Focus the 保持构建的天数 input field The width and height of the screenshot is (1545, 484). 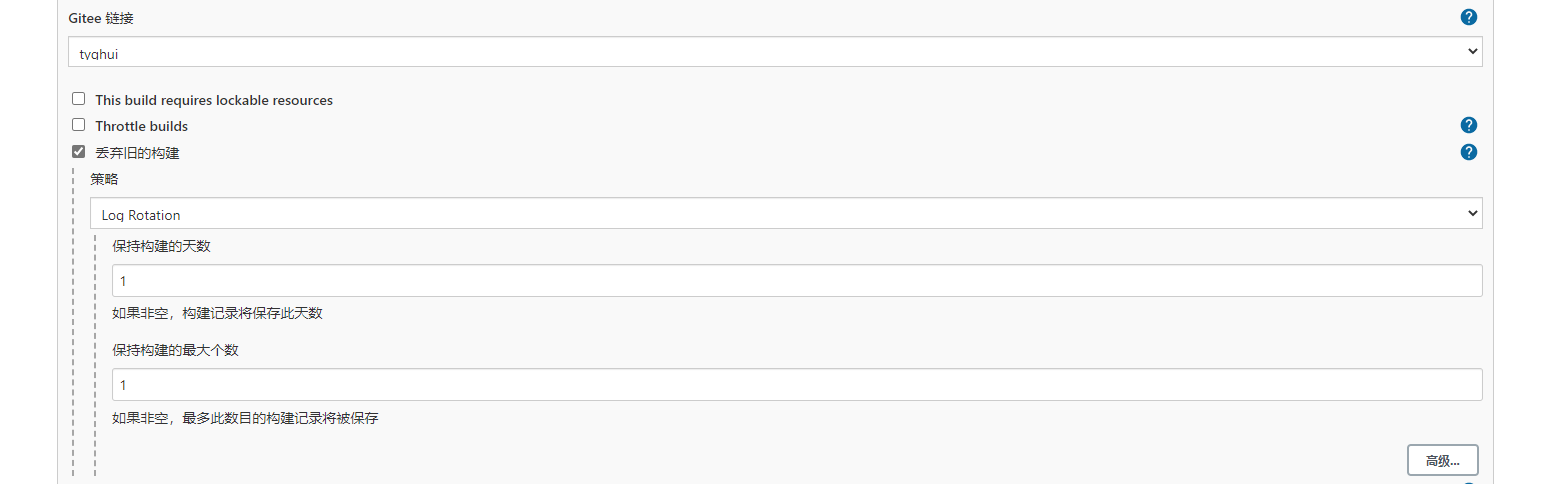pos(797,281)
